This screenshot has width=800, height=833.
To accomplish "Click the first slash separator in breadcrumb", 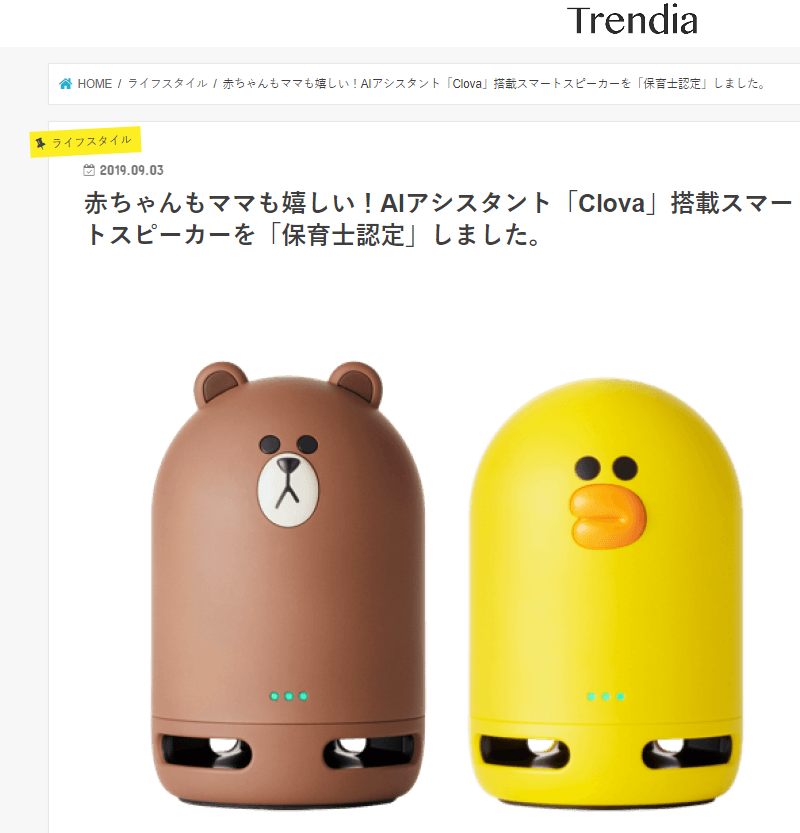I will [120, 84].
